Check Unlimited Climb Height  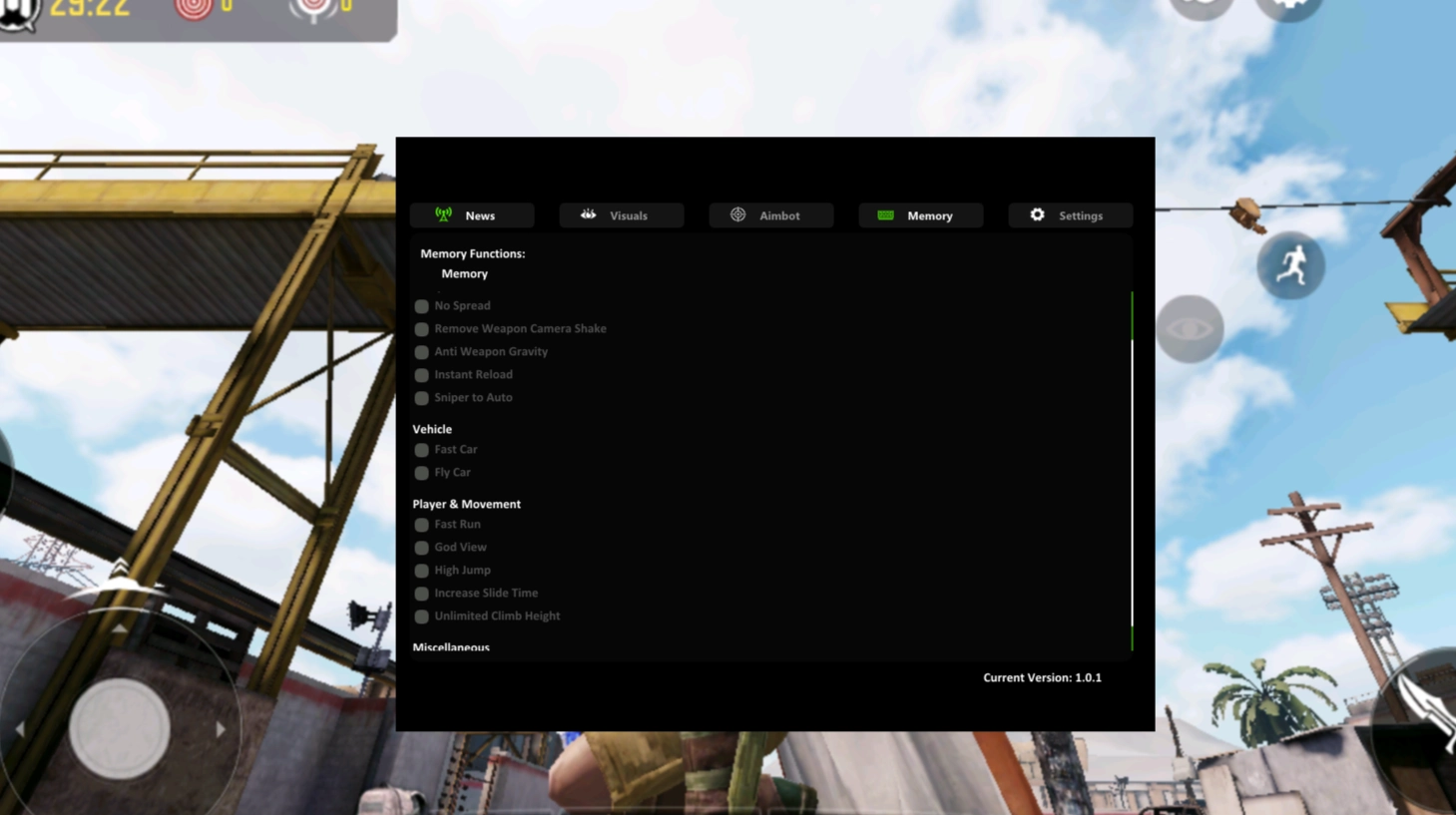pos(421,616)
